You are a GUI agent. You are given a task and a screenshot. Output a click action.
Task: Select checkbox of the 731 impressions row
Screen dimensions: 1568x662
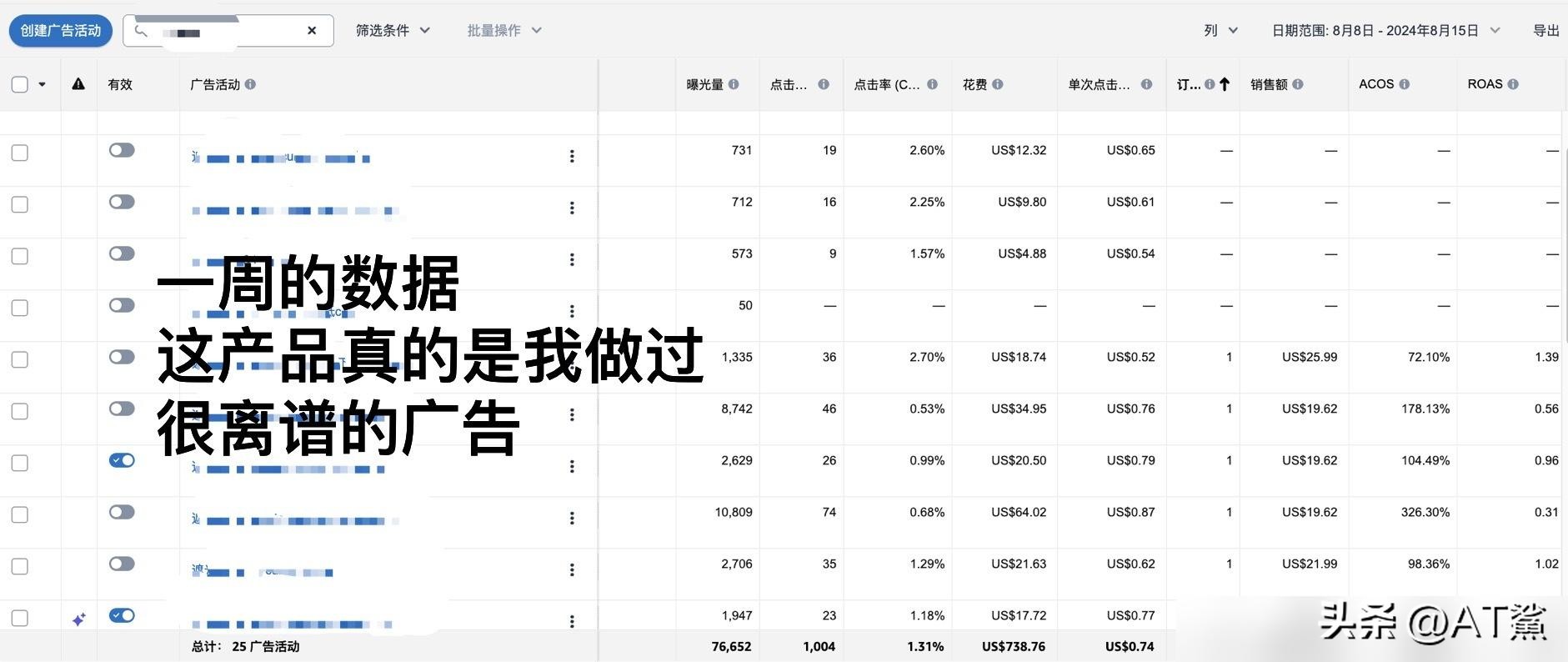(x=20, y=153)
